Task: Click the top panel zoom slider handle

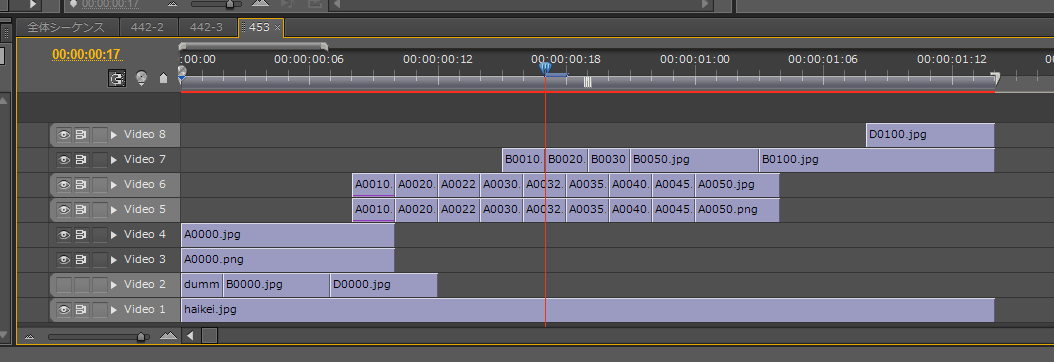Action: click(230, 4)
